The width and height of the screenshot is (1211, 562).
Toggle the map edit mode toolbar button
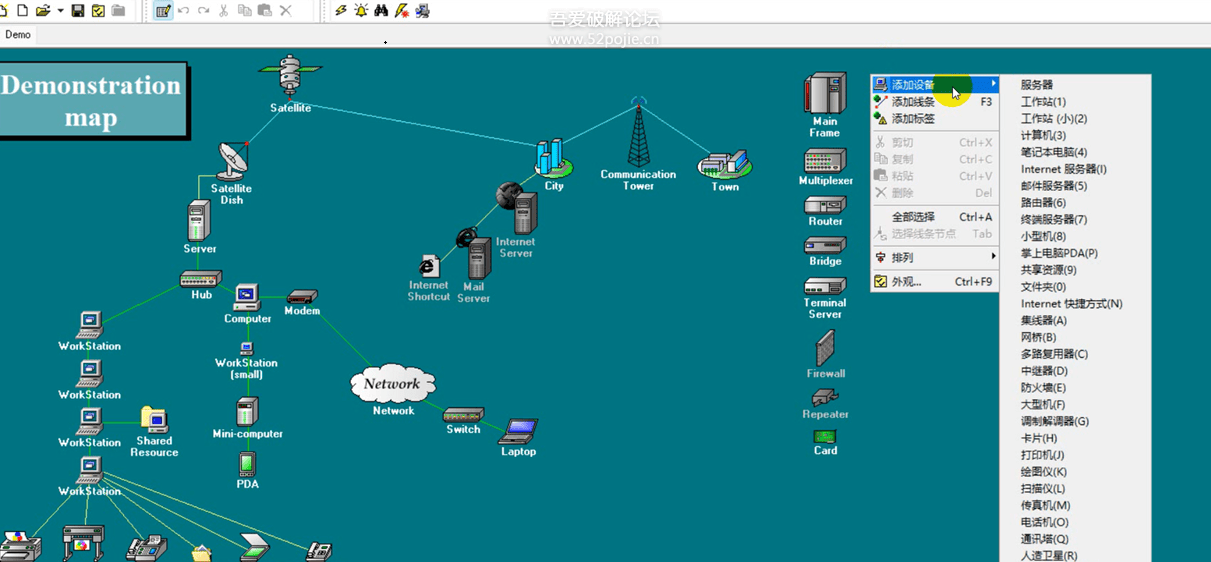[x=164, y=11]
